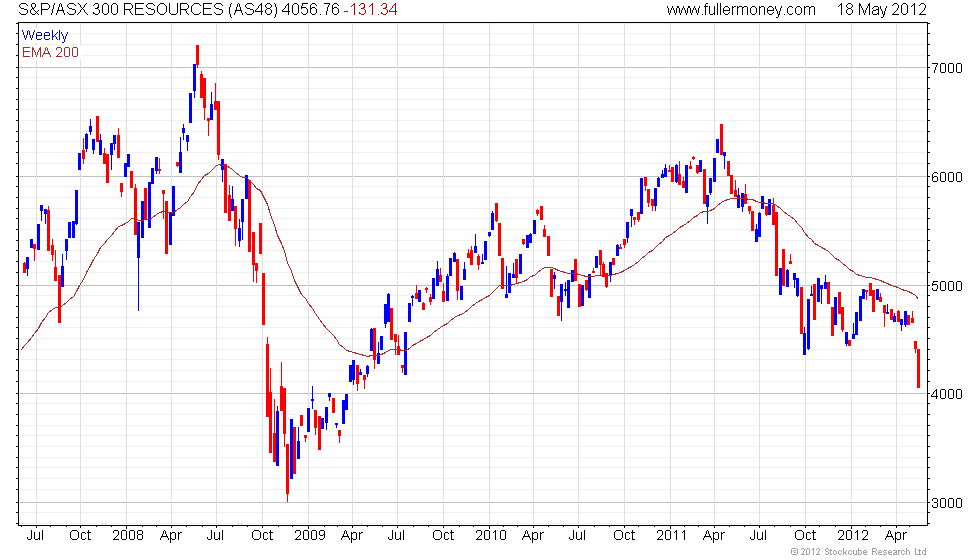The width and height of the screenshot is (980, 560).
Task: Click the April 2011 peak candle near 6500
Action: tap(721, 139)
